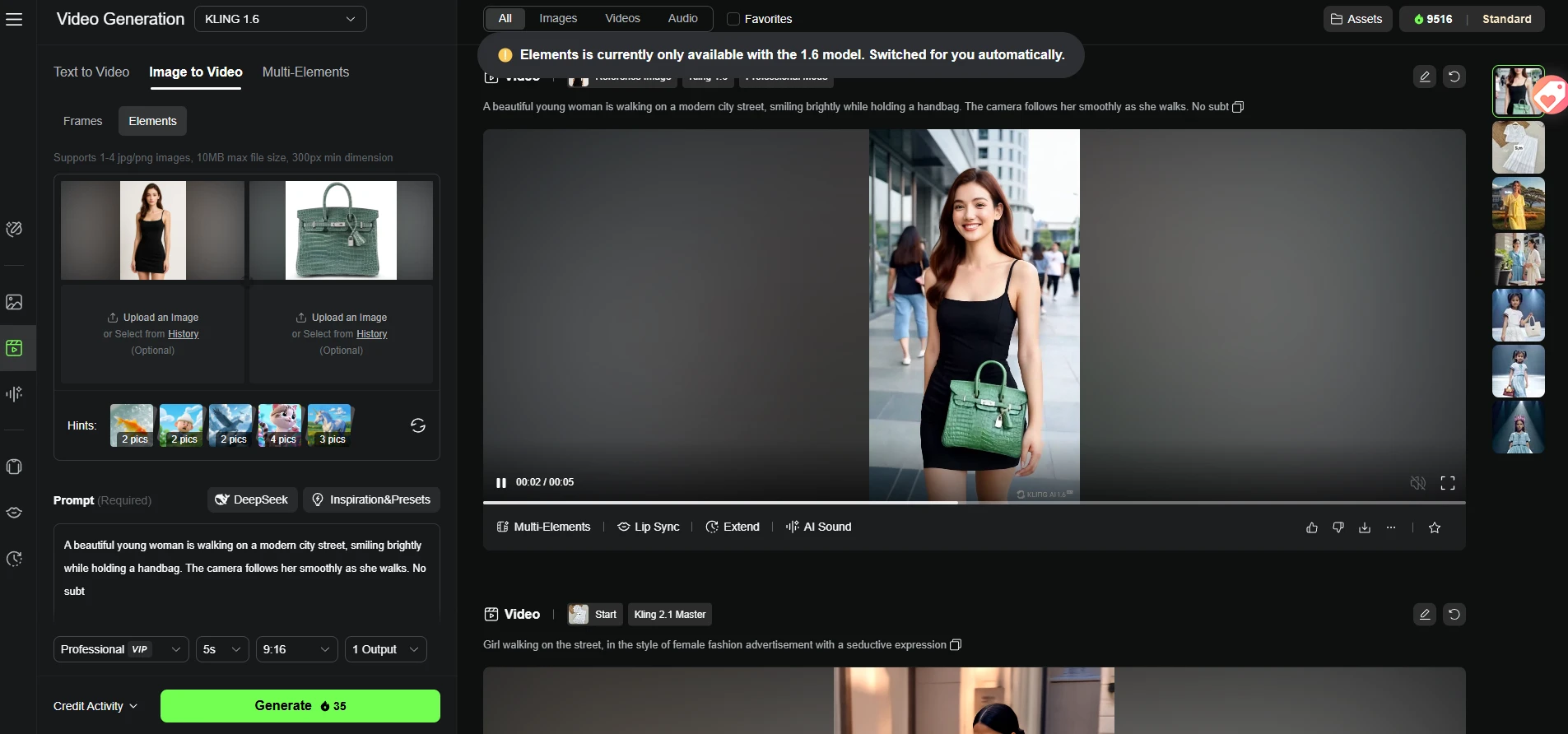Click the 9516 credits balance
Screen dimensions: 1568x734
tap(1433, 19)
